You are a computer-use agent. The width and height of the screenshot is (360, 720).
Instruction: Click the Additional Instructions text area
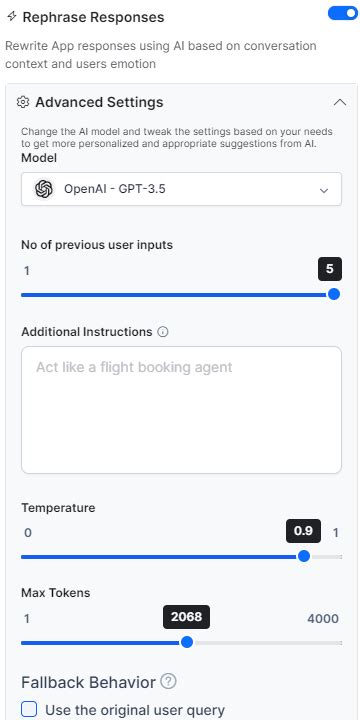pos(181,410)
